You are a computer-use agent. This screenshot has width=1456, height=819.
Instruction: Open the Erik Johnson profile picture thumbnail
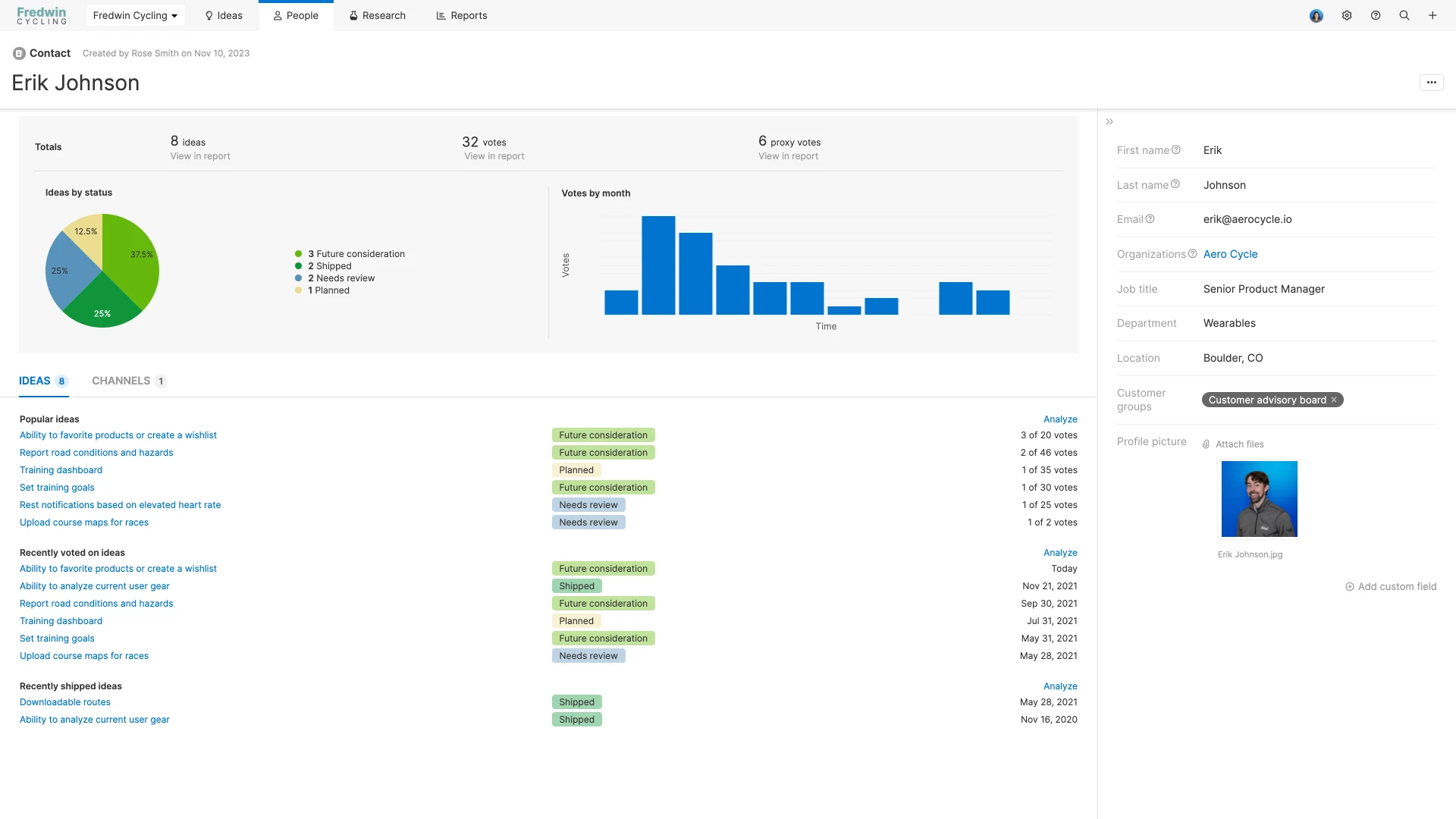[x=1259, y=499]
